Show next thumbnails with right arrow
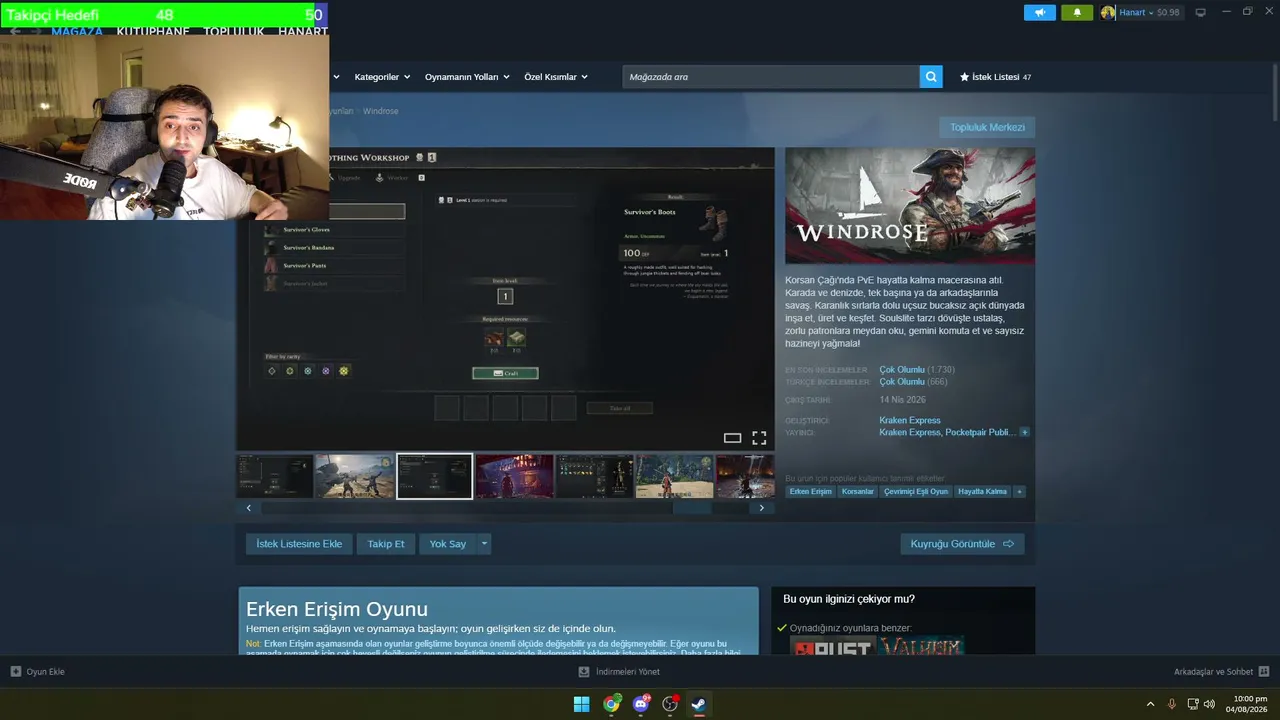The width and height of the screenshot is (1280, 720). coord(761,508)
